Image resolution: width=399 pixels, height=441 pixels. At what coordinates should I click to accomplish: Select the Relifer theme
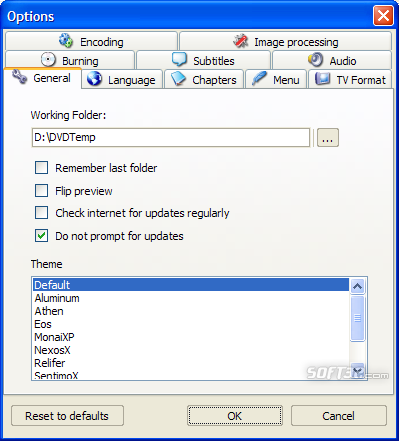(191, 363)
